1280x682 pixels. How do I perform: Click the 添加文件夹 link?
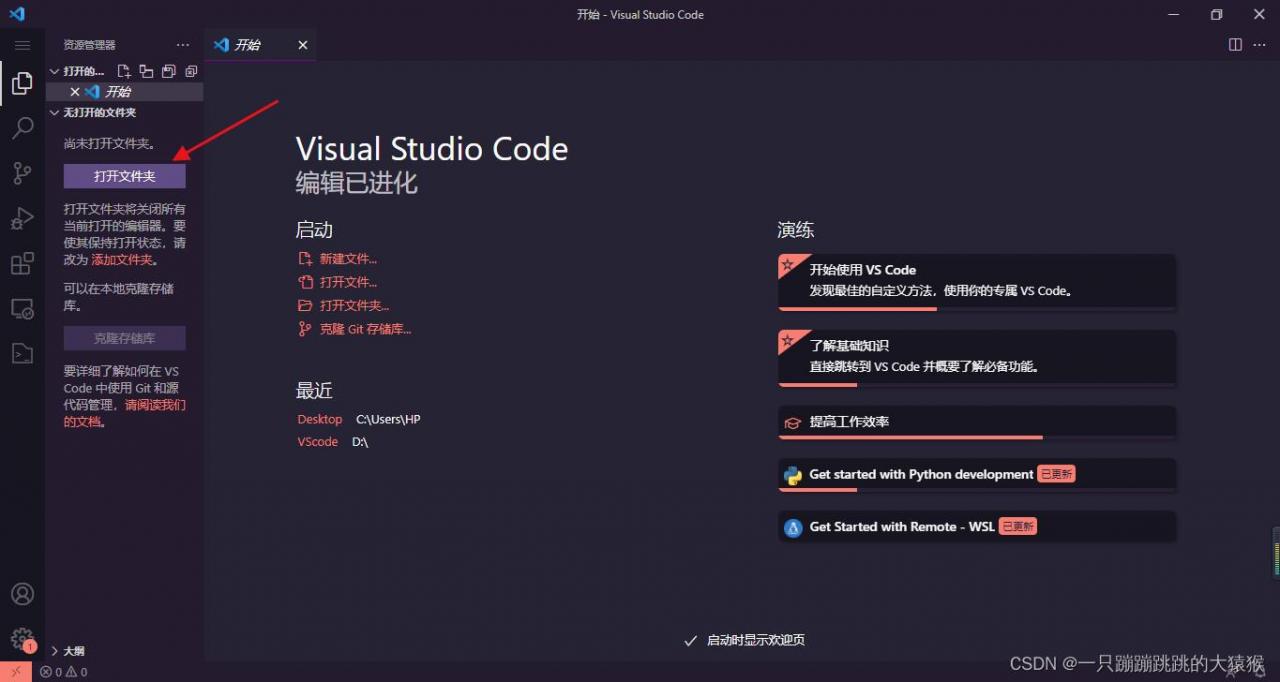[x=122, y=259]
